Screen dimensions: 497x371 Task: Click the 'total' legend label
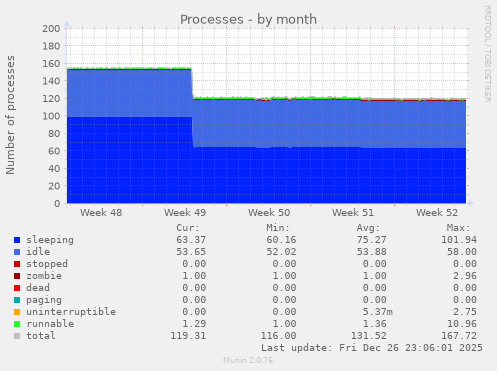point(41,336)
